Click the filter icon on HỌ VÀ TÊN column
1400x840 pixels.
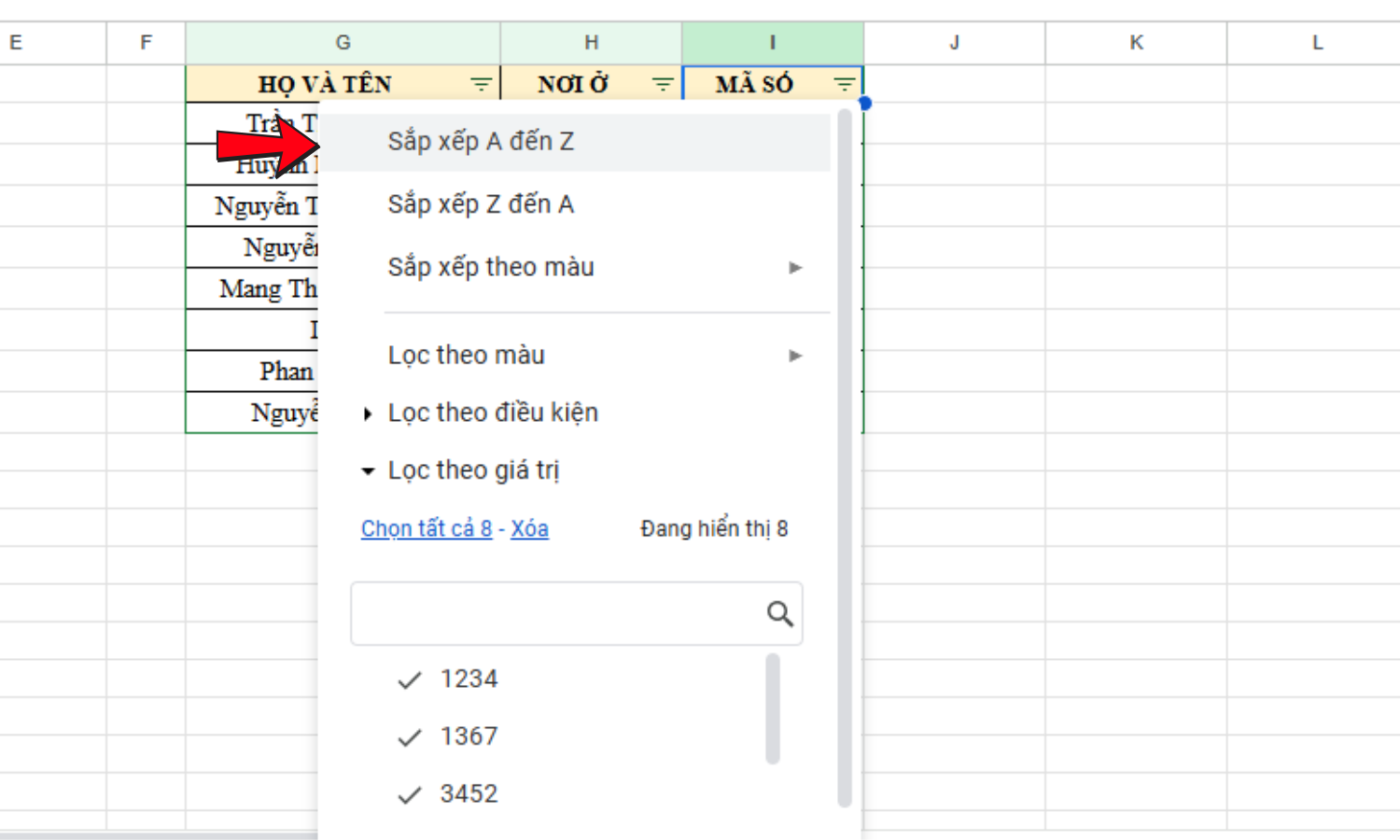pos(481,83)
